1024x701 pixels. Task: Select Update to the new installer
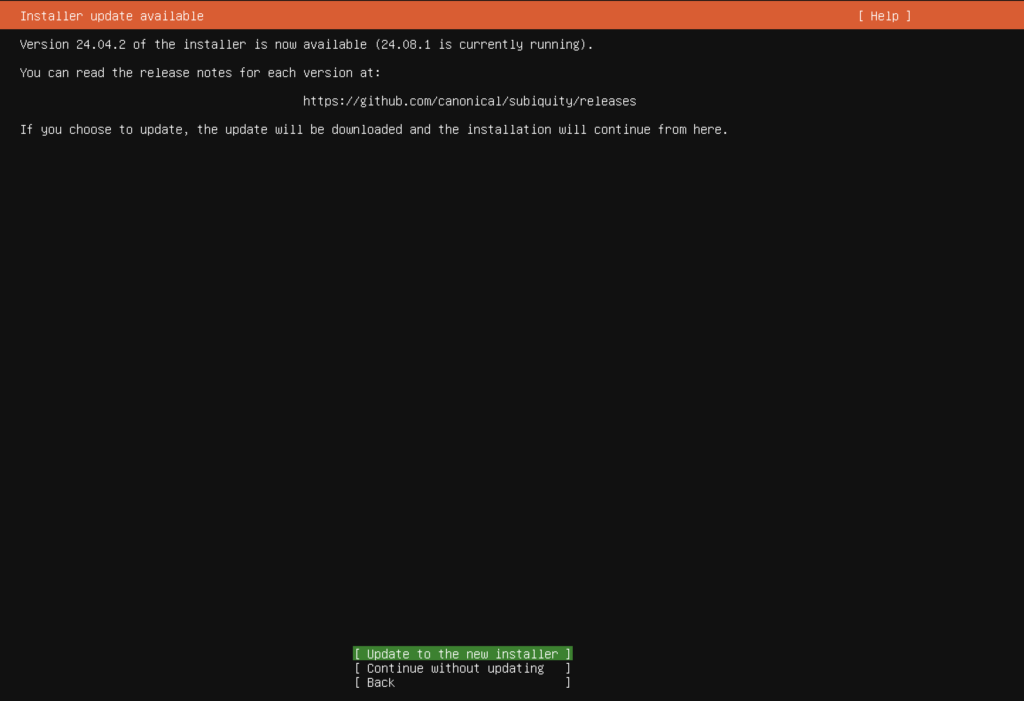point(462,654)
